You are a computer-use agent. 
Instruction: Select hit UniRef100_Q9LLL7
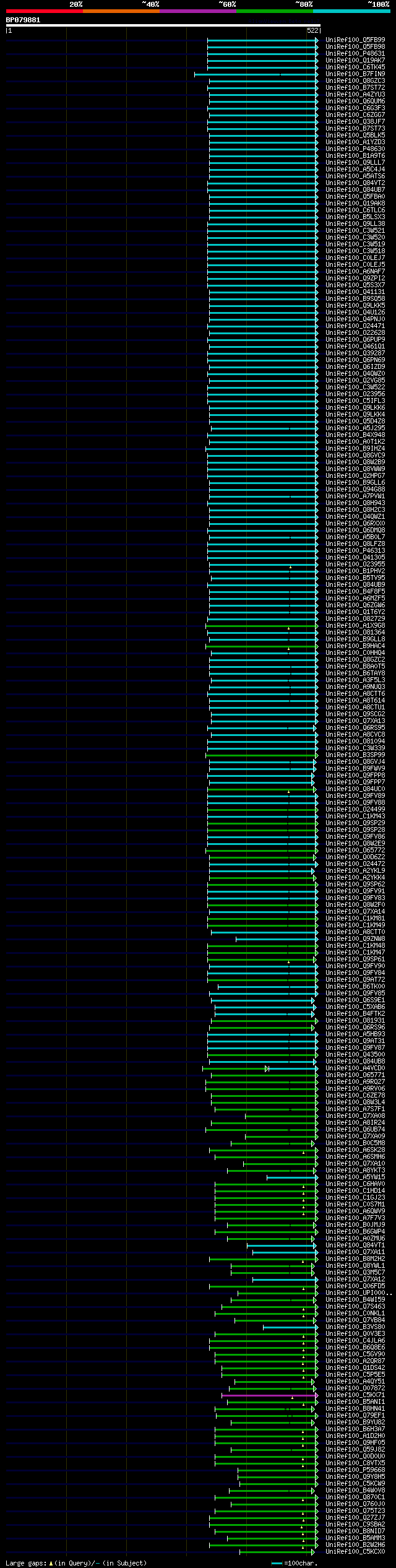pyautogui.click(x=355, y=162)
